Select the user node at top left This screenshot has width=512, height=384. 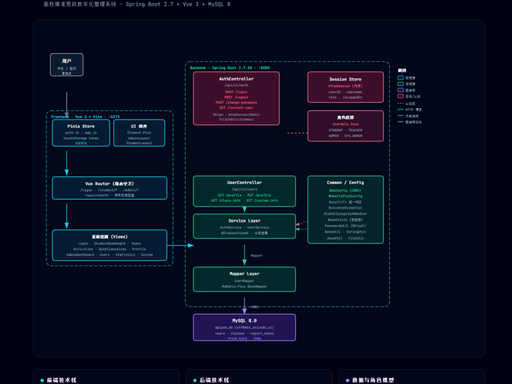67,65
